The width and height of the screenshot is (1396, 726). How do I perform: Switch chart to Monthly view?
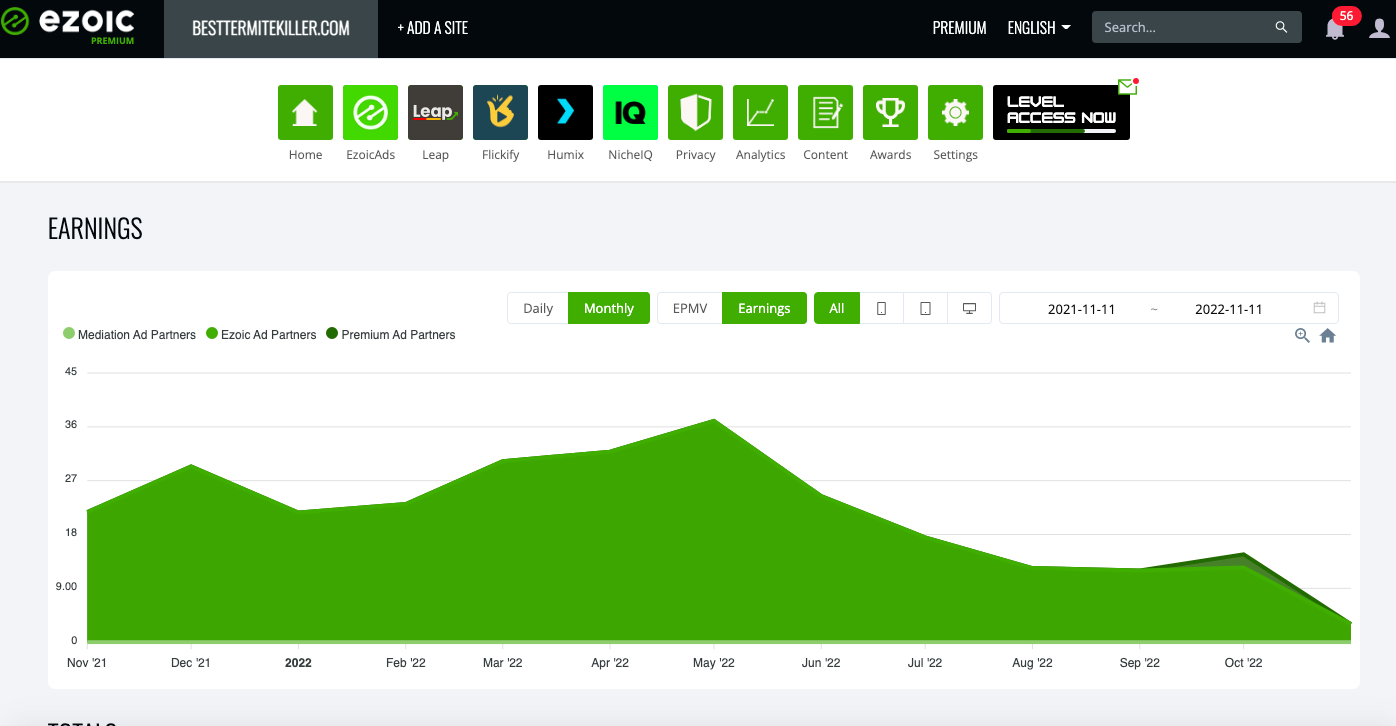pos(609,308)
